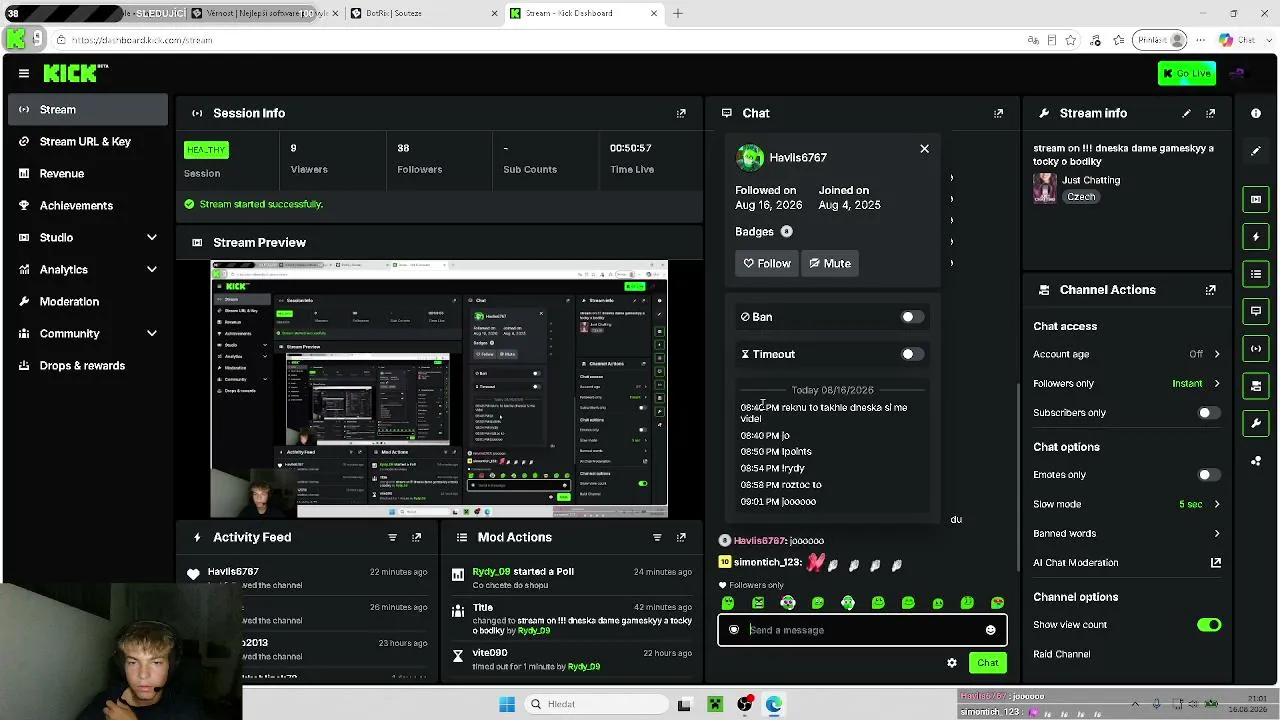Image resolution: width=1280 pixels, height=720 pixels.
Task: Pop out the Stream info panel
Action: pos(1211,113)
